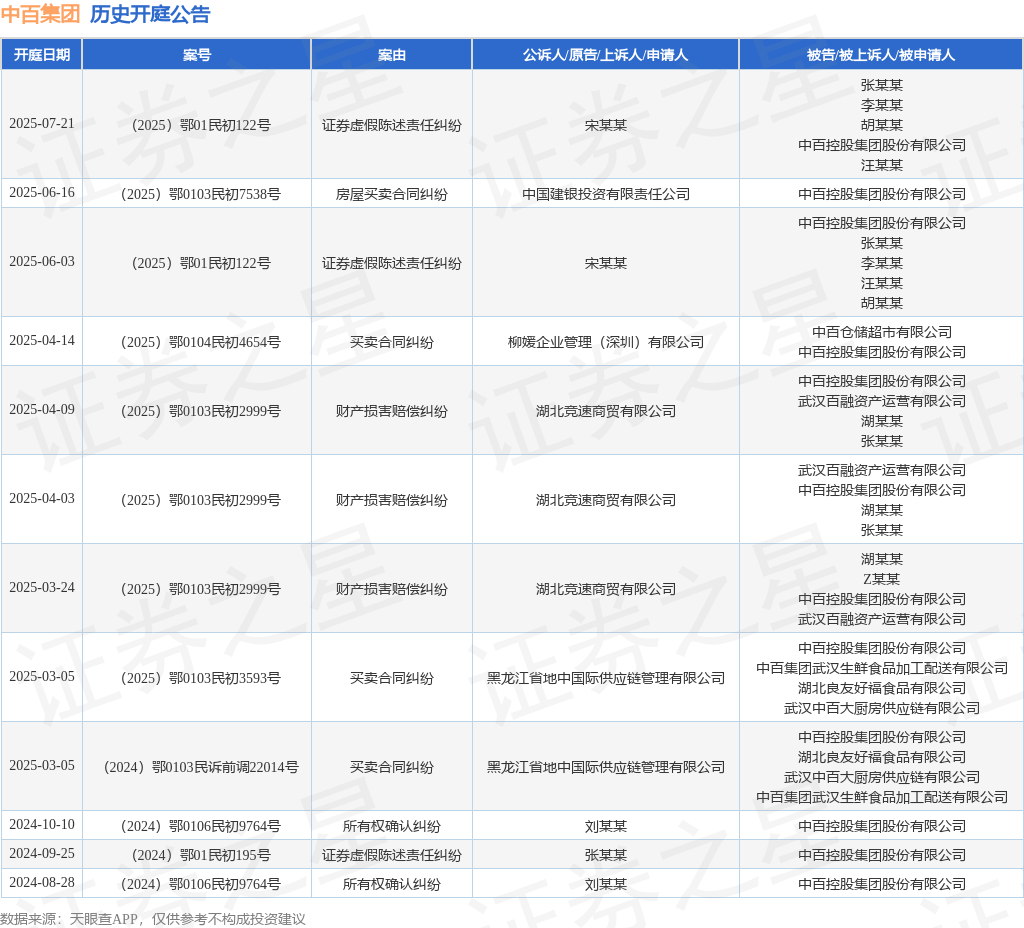Click 中百控股集团股份有限公司 in the 2024-09-25 row
This screenshot has height=928, width=1024.
pyautogui.click(x=882, y=856)
